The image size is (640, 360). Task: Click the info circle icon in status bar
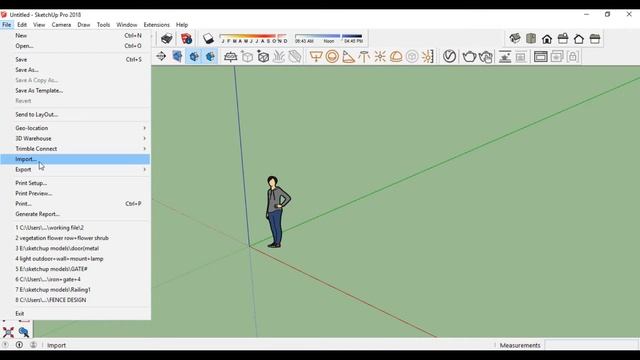coord(19,345)
